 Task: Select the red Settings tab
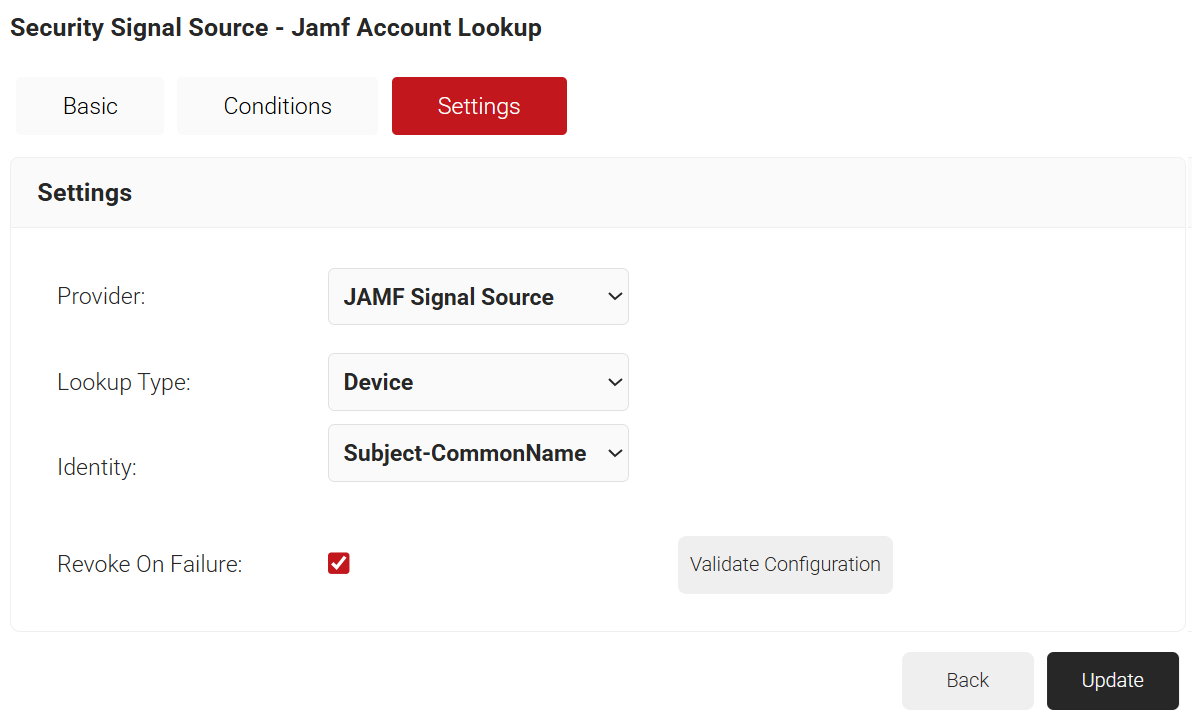[x=479, y=106]
